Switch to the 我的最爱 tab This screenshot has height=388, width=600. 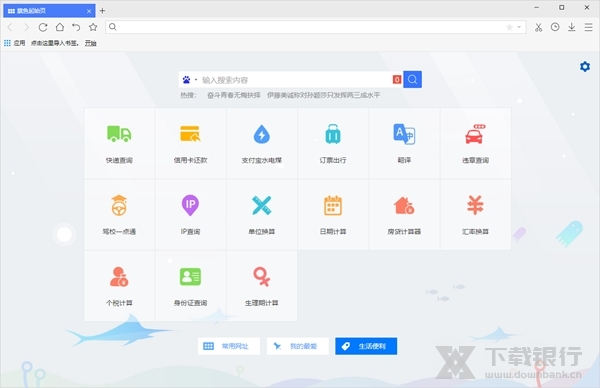tap(298, 346)
